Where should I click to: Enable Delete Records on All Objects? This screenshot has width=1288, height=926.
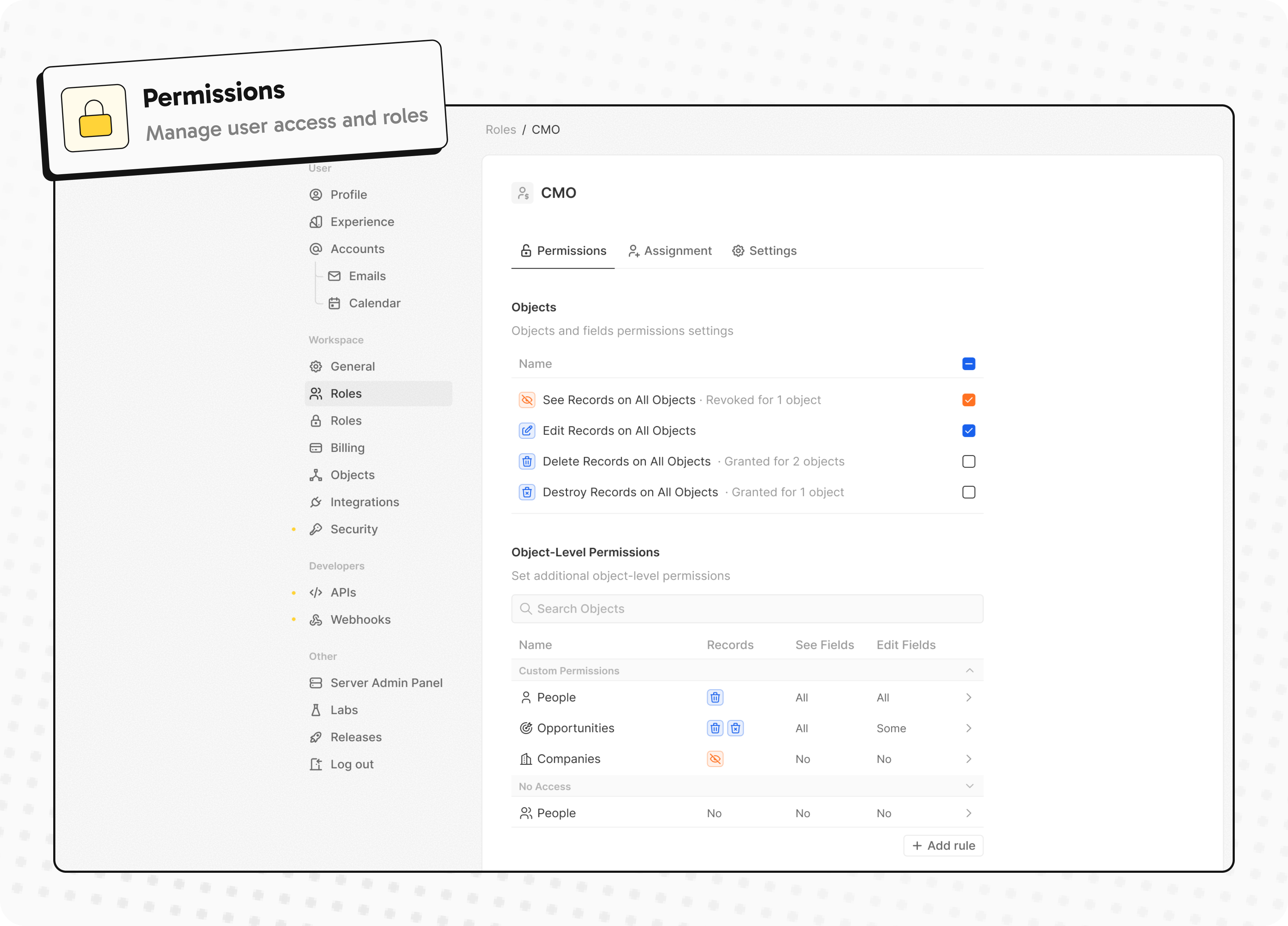(969, 462)
